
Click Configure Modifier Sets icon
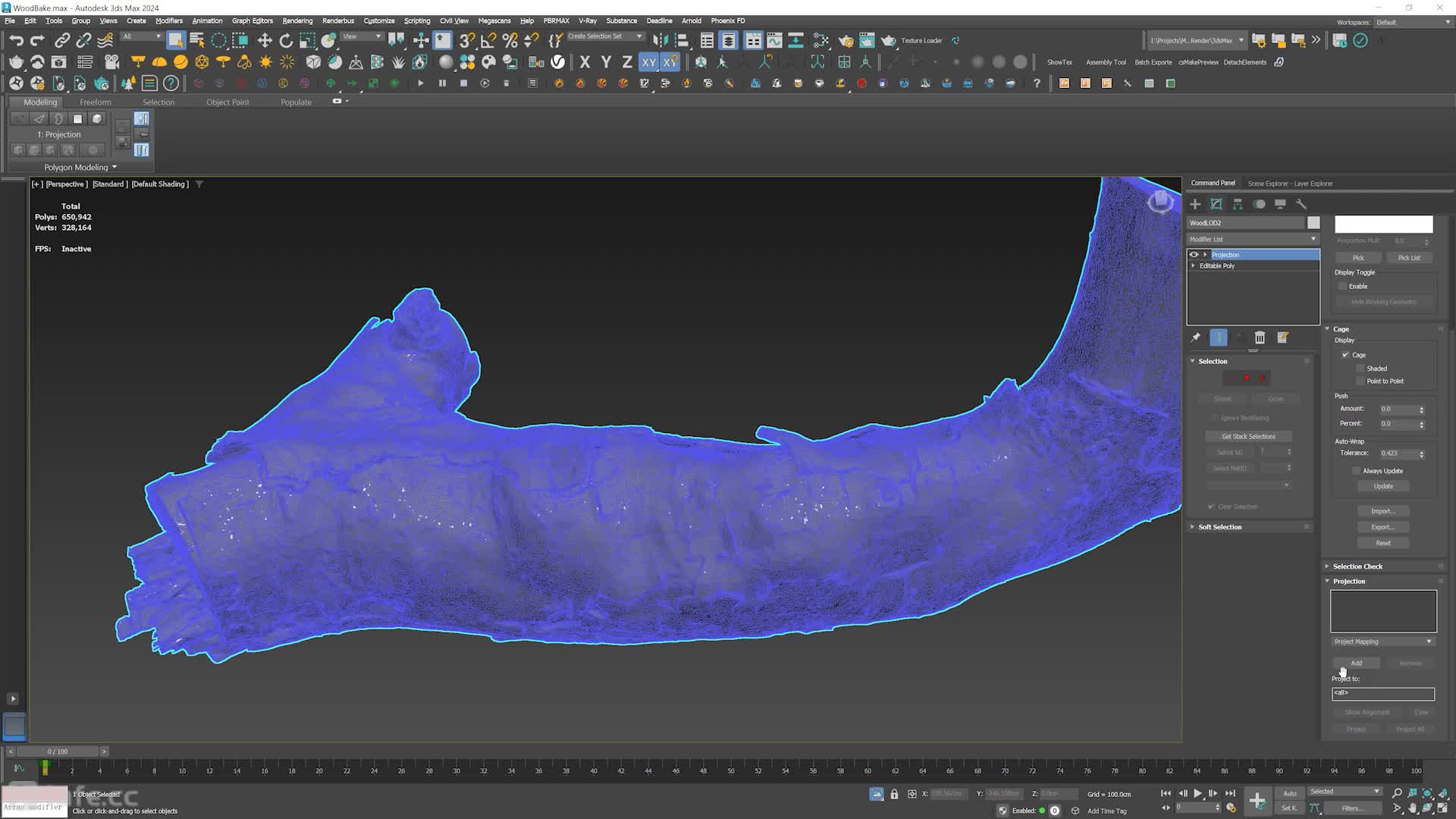click(x=1282, y=337)
